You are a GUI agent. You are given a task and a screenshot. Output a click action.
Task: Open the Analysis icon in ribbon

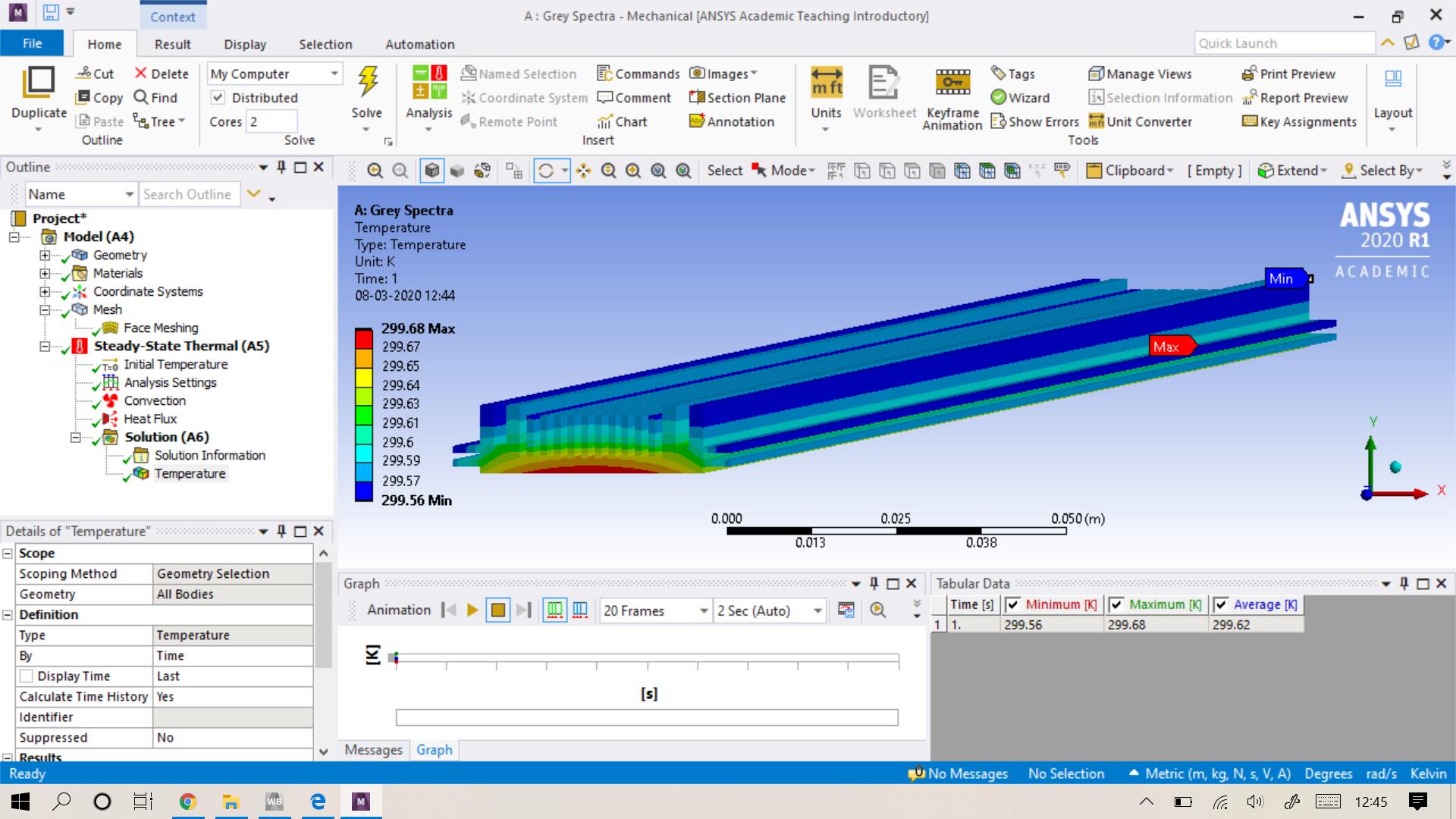(x=428, y=82)
